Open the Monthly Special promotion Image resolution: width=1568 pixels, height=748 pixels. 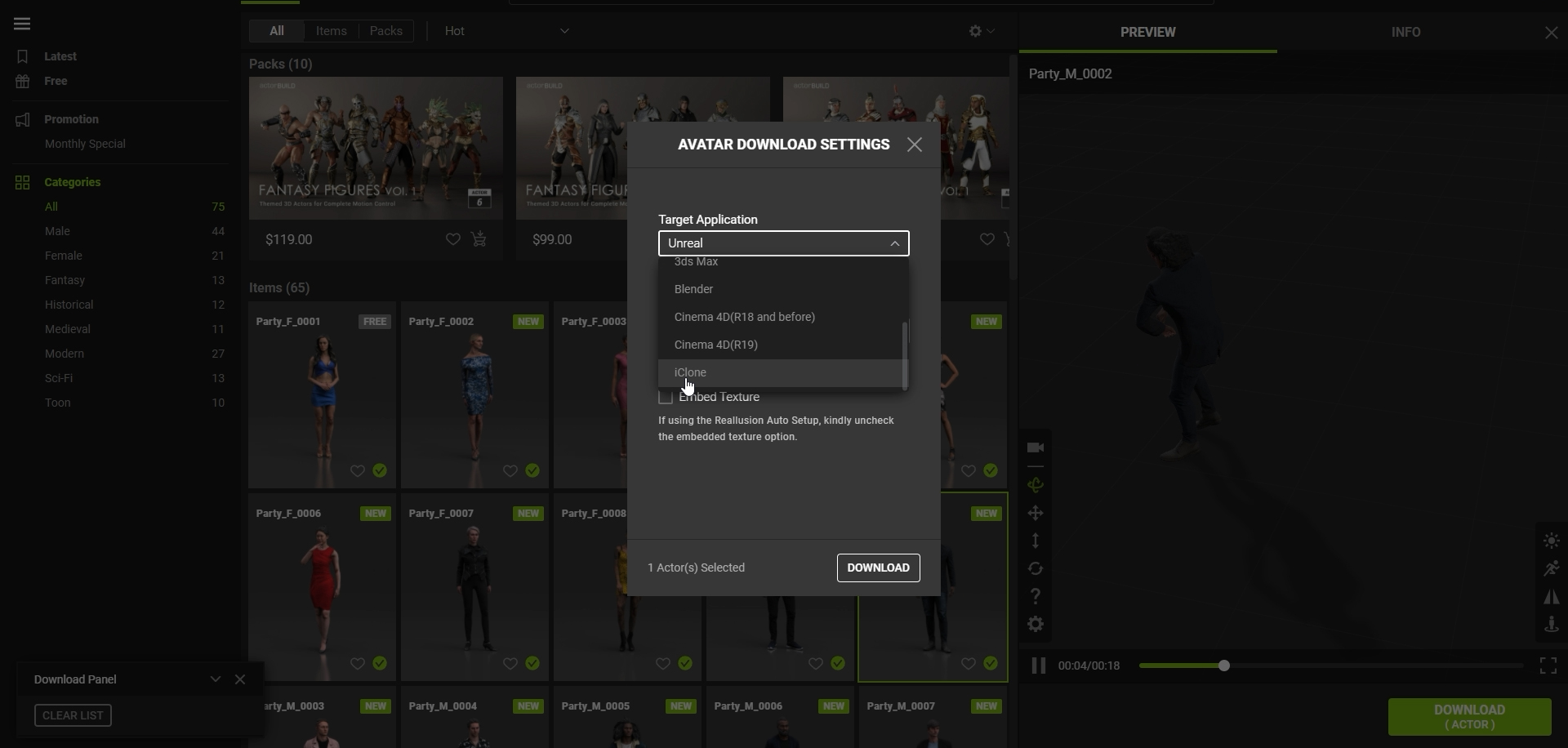click(x=85, y=144)
